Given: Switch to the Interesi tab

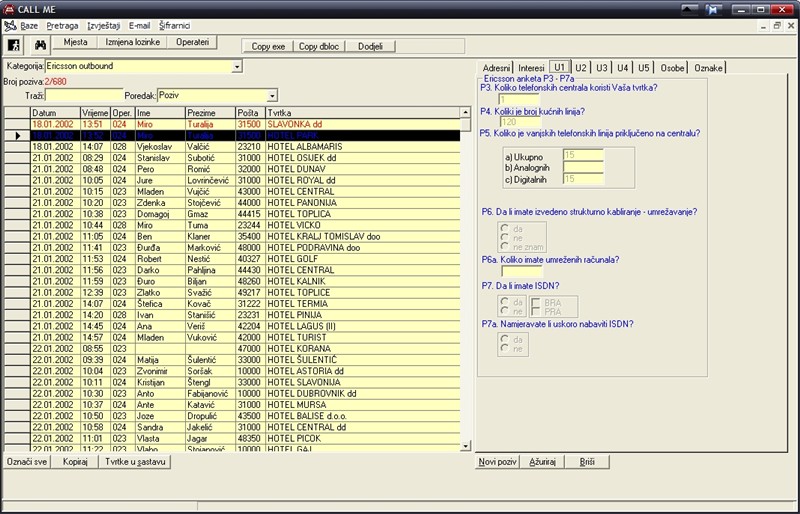Looking at the screenshot, I should coord(531,68).
